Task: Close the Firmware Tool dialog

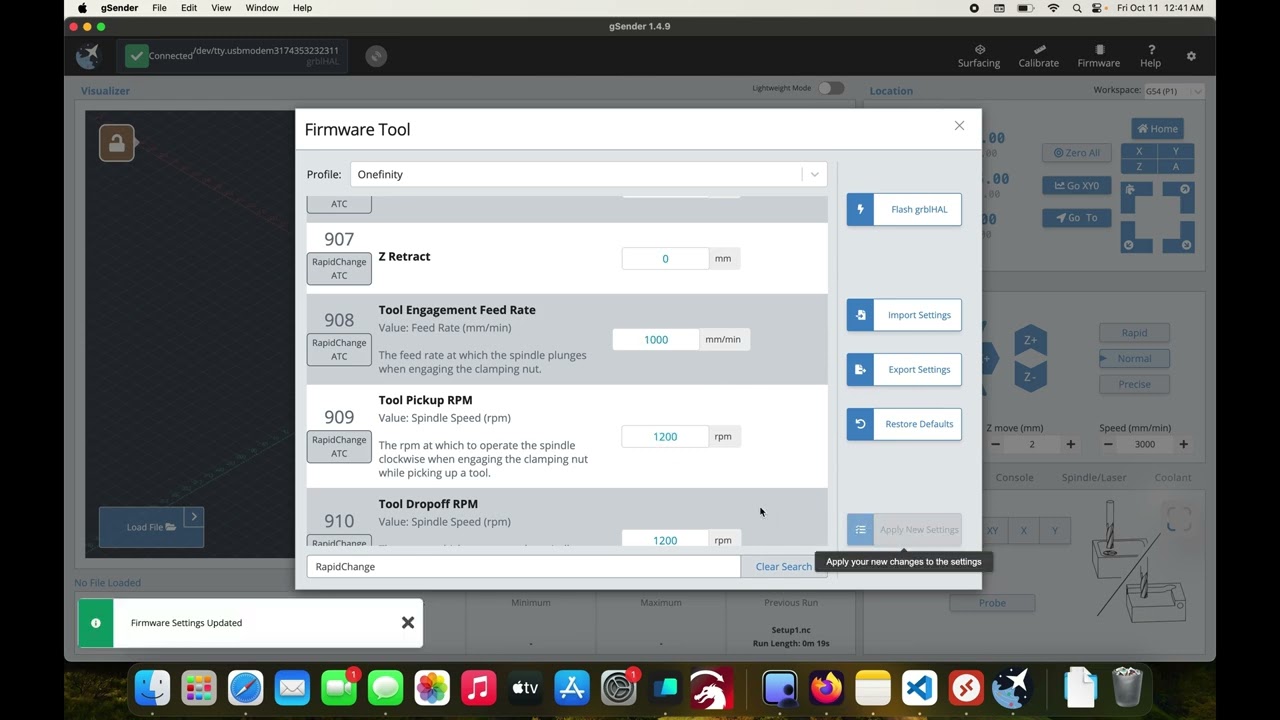Action: pos(959,126)
